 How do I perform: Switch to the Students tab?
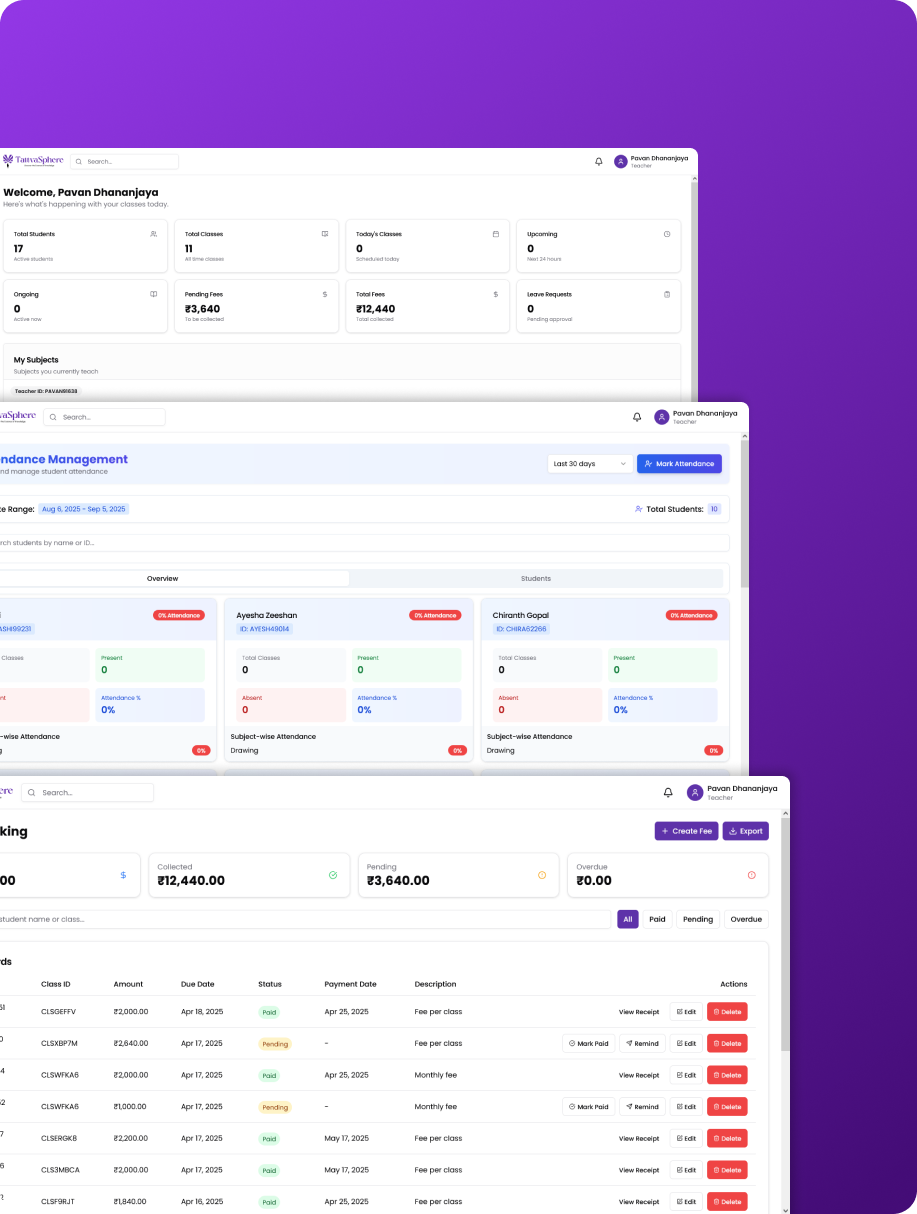(x=536, y=578)
